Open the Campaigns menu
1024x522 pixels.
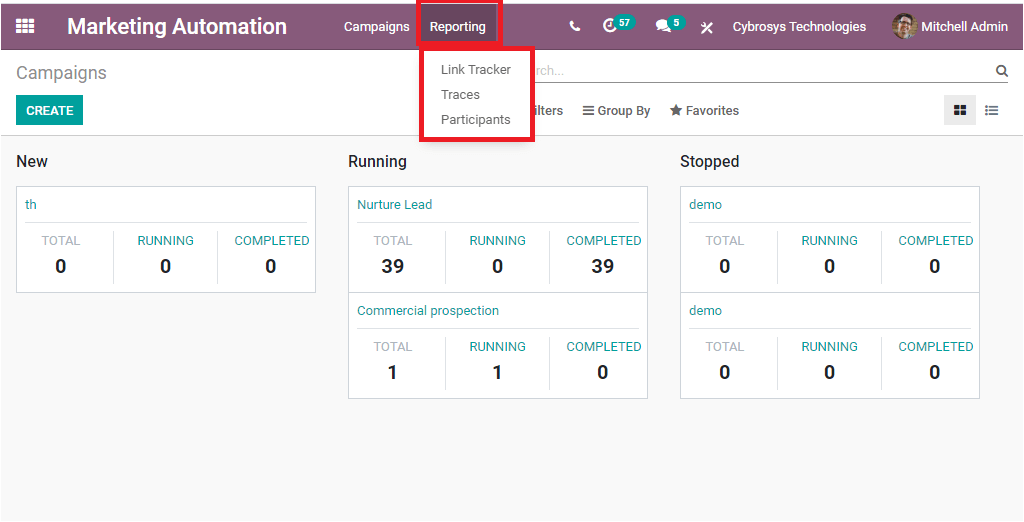376,27
